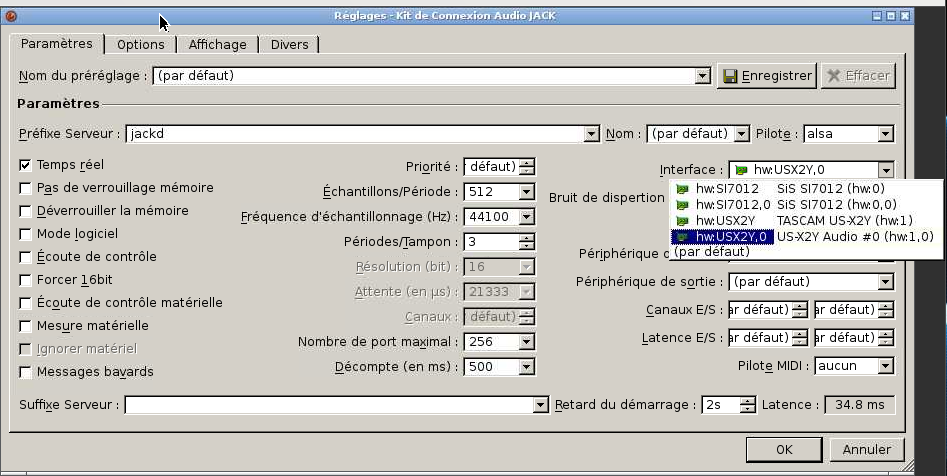Image resolution: width=947 pixels, height=476 pixels.
Task: Click second Canaux E/S spinner arrows
Action: (886, 310)
